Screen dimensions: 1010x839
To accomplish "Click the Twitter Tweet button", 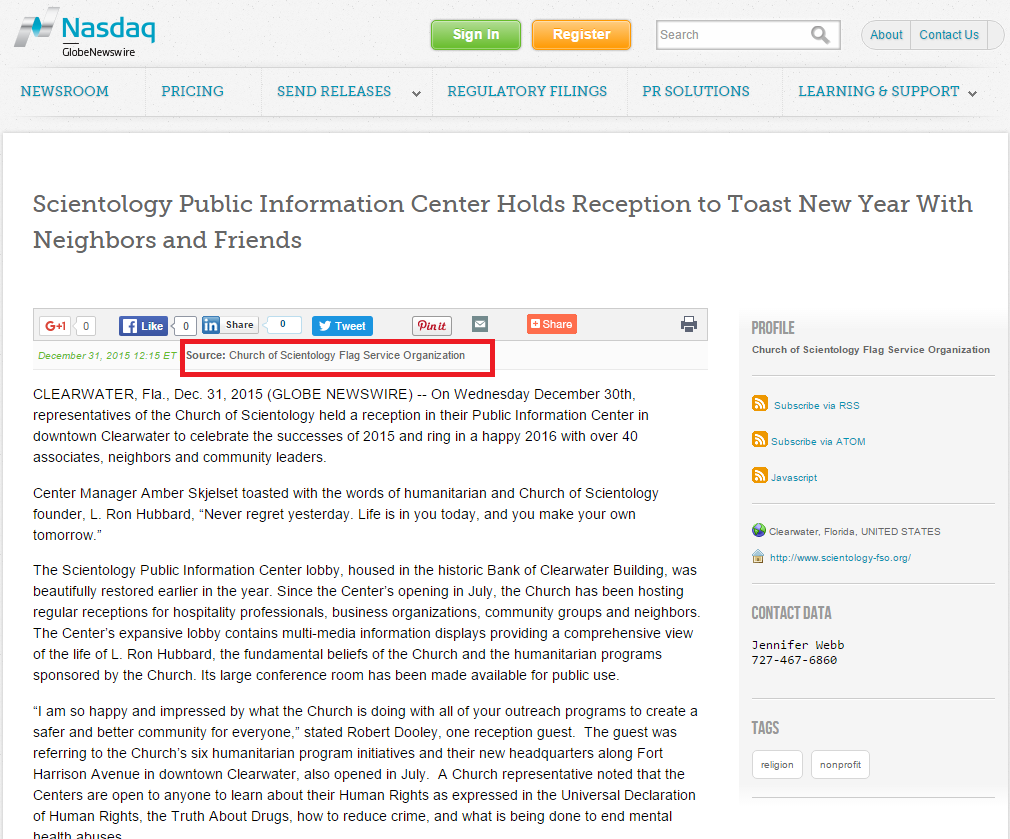I will pos(342,326).
